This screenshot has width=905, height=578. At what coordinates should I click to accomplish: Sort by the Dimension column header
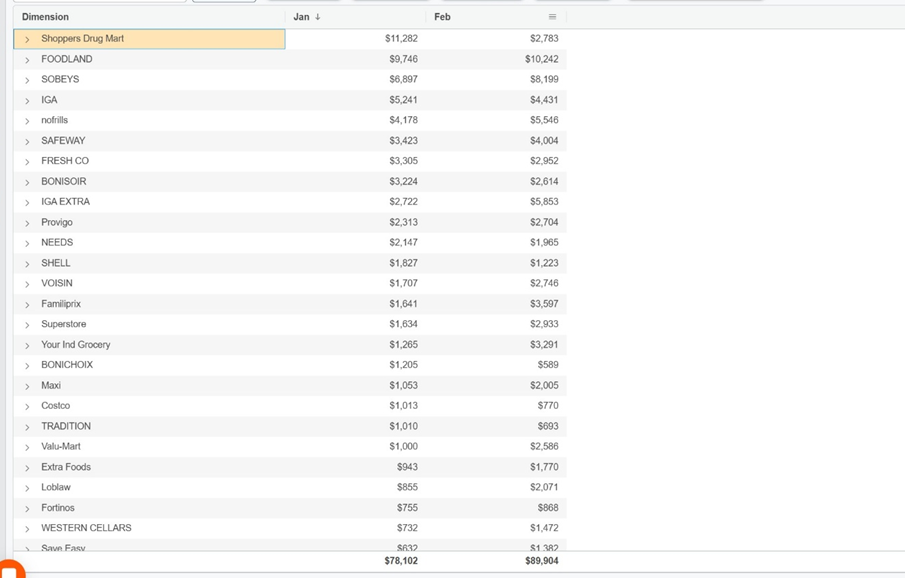tap(45, 17)
